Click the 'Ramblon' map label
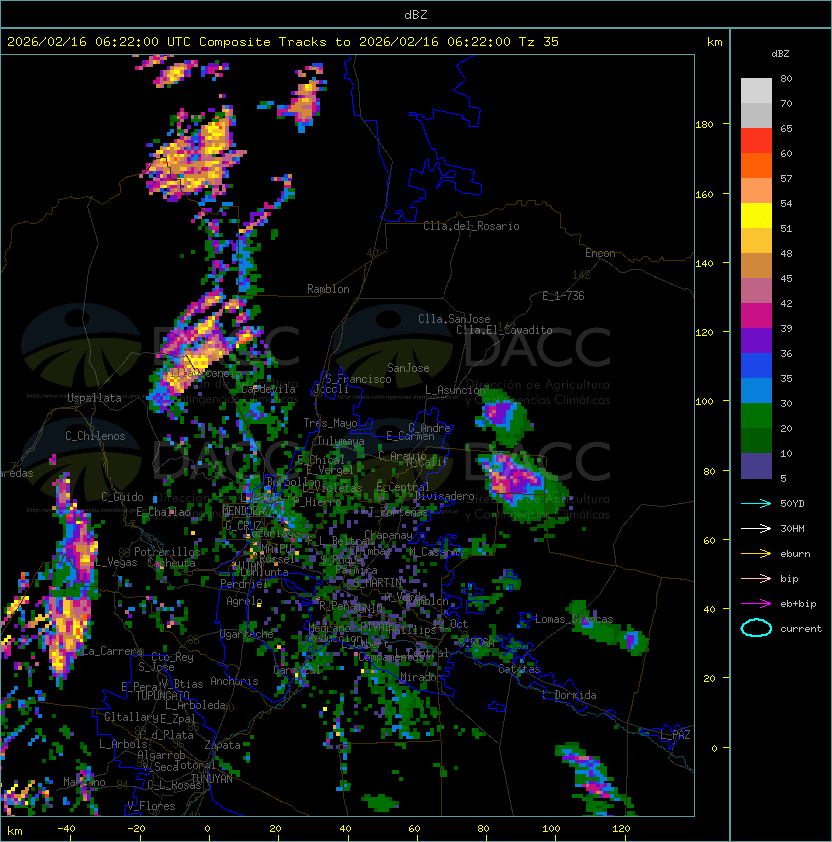 tap(328, 289)
